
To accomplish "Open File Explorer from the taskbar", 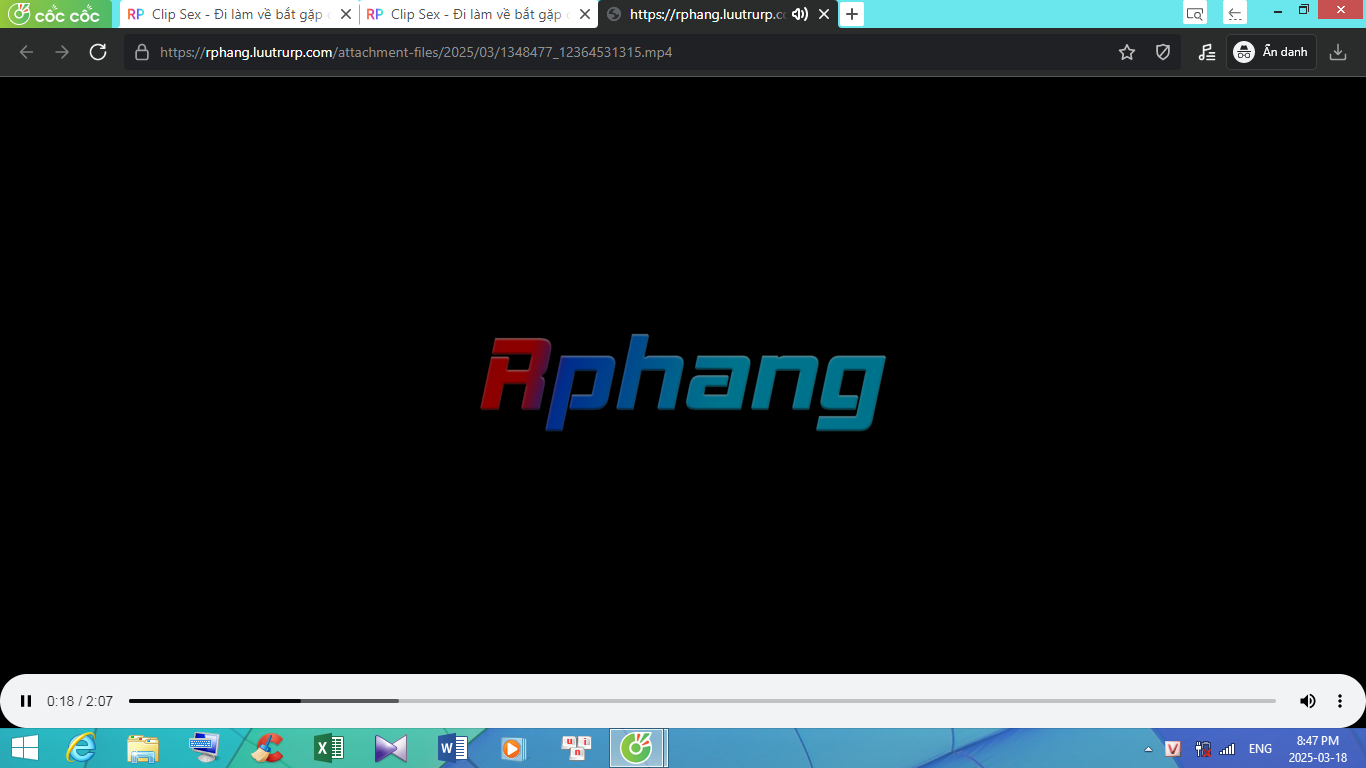I will click(143, 748).
